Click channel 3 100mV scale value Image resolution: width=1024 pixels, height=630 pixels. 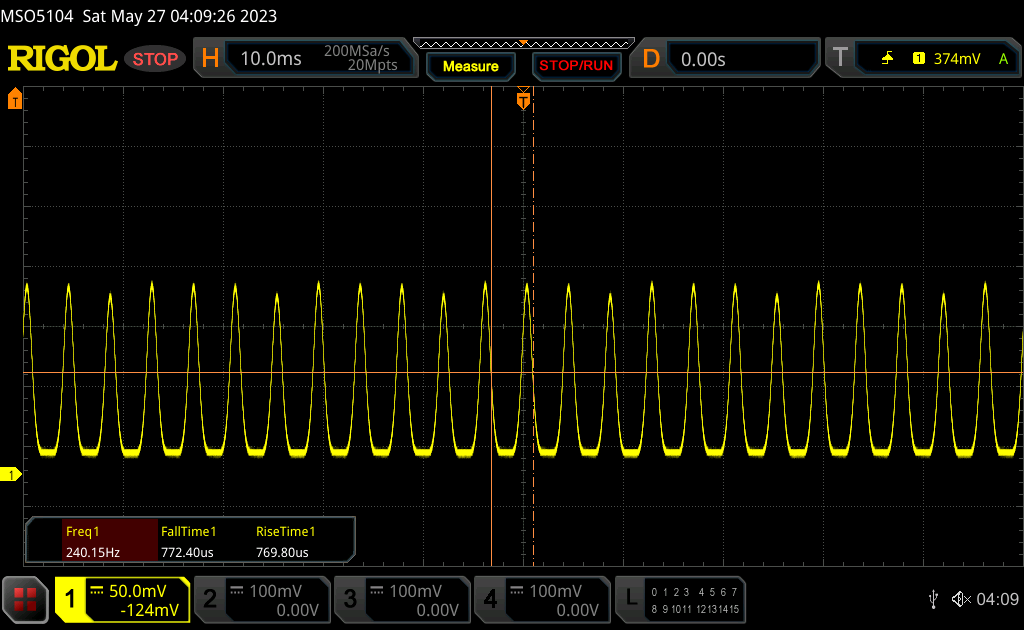click(416, 591)
